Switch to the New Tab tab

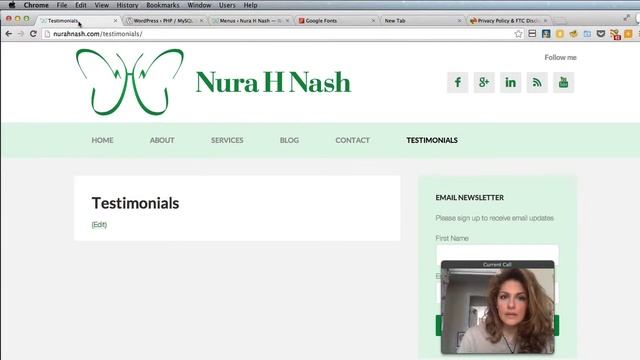420,20
